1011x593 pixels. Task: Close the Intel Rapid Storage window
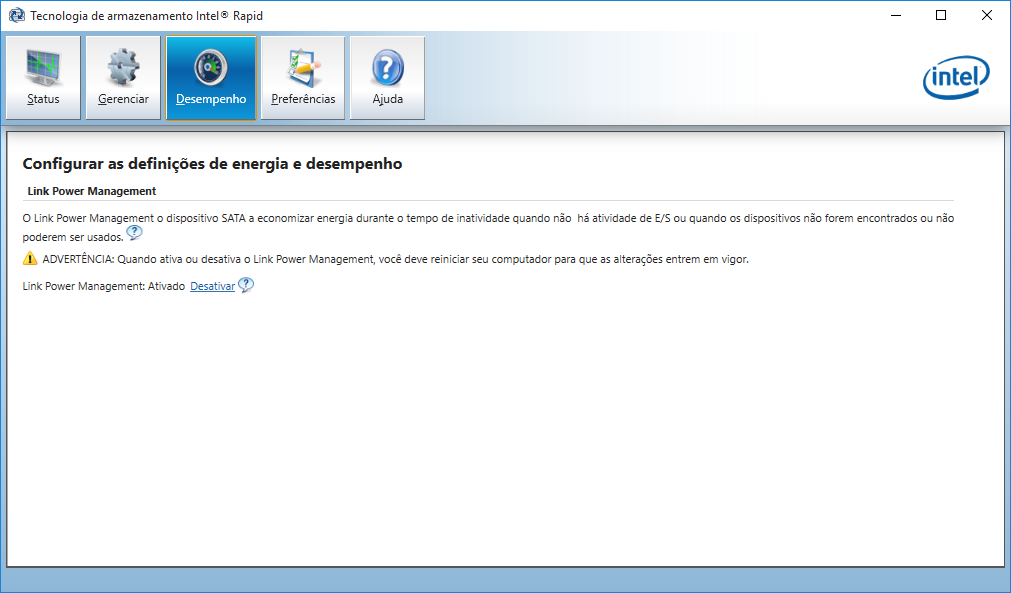point(986,15)
